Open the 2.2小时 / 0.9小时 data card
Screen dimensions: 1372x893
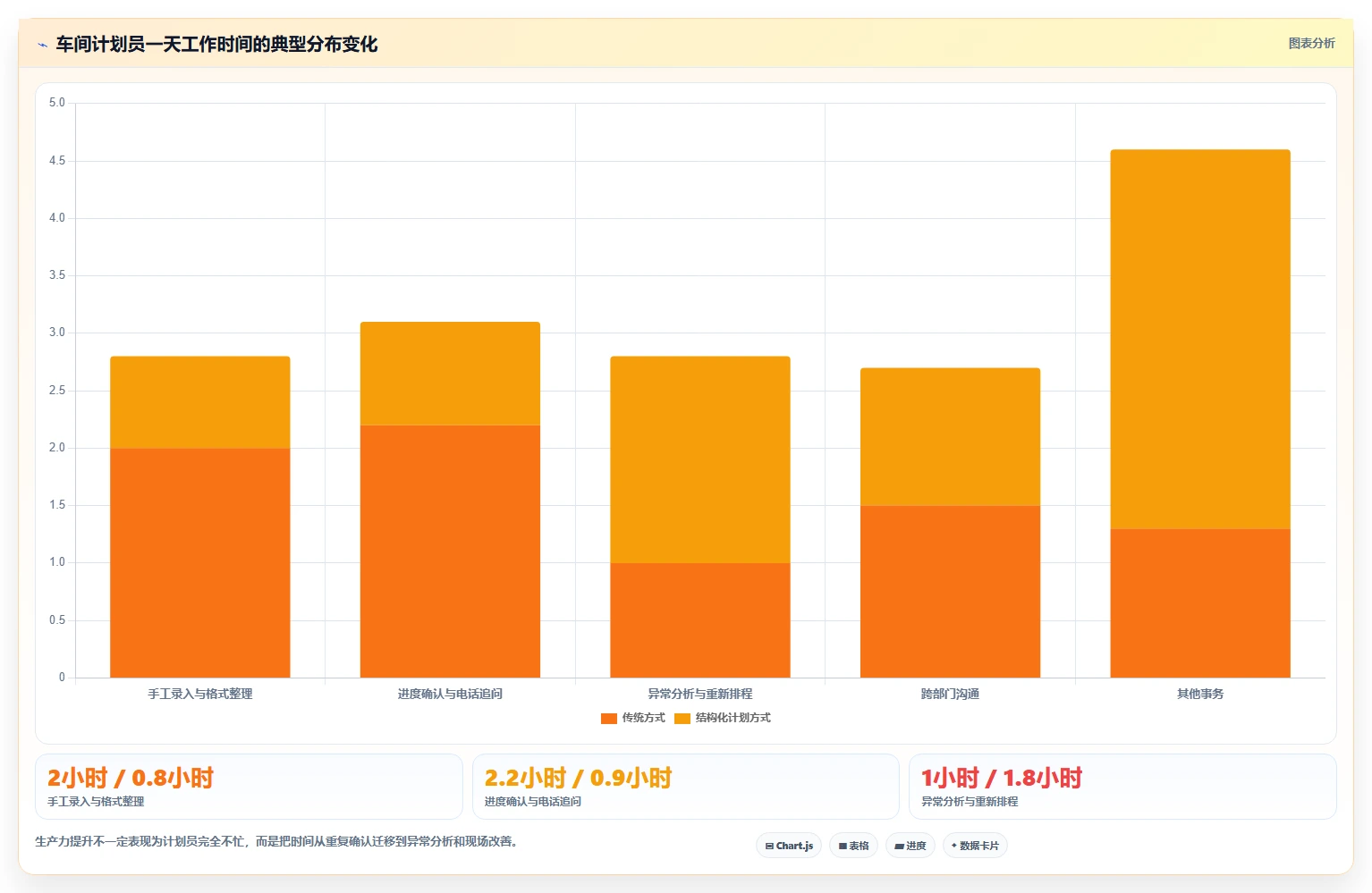685,787
